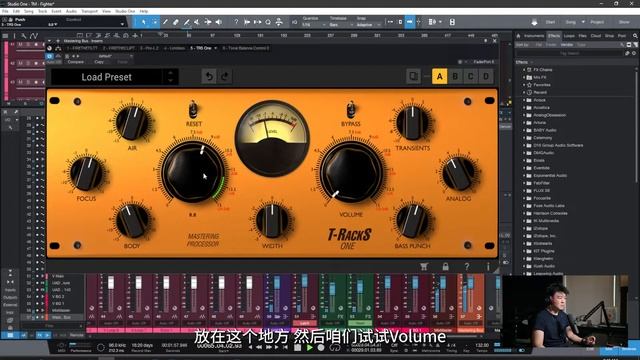Select the Mute tool in the toolbar
The image size is (640, 360).
[197, 22]
